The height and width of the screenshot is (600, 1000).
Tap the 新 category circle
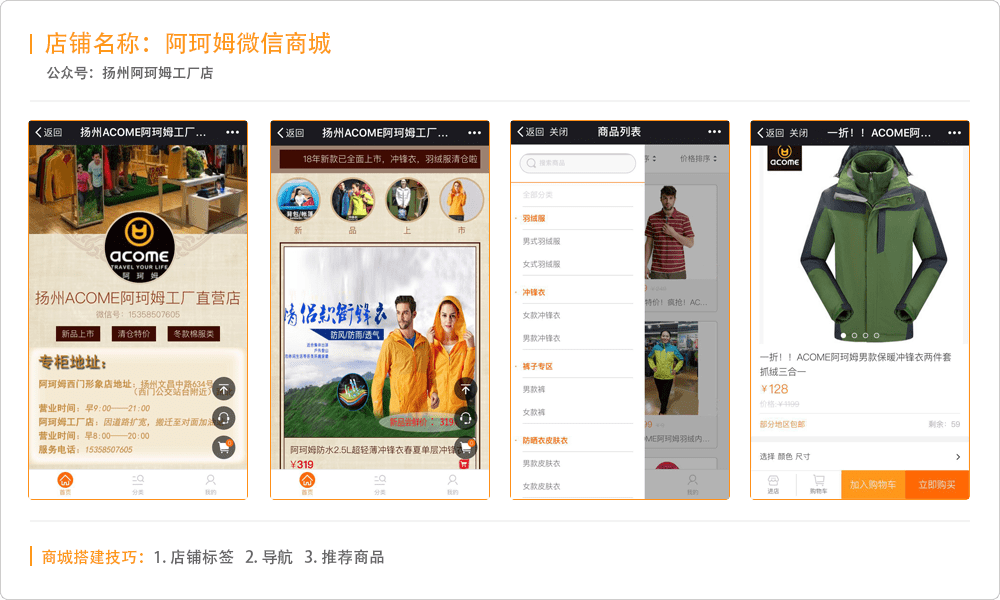tap(298, 200)
